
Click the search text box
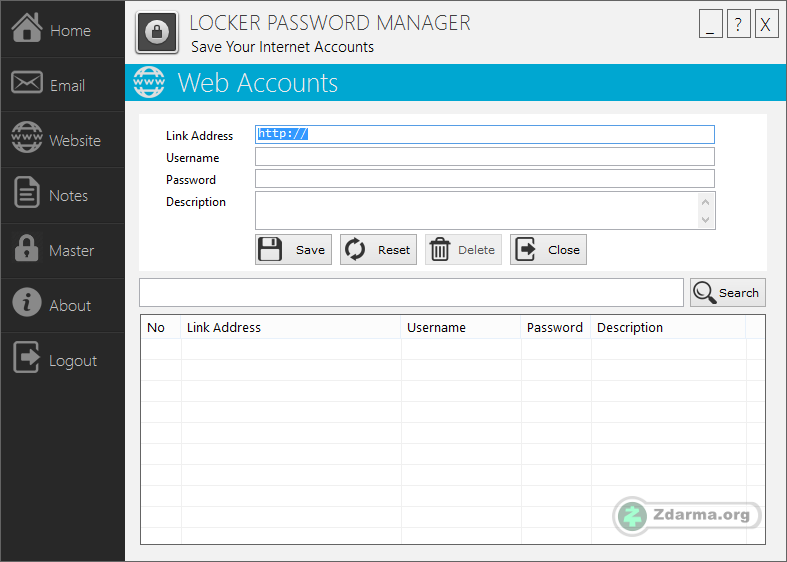pyautogui.click(x=412, y=293)
